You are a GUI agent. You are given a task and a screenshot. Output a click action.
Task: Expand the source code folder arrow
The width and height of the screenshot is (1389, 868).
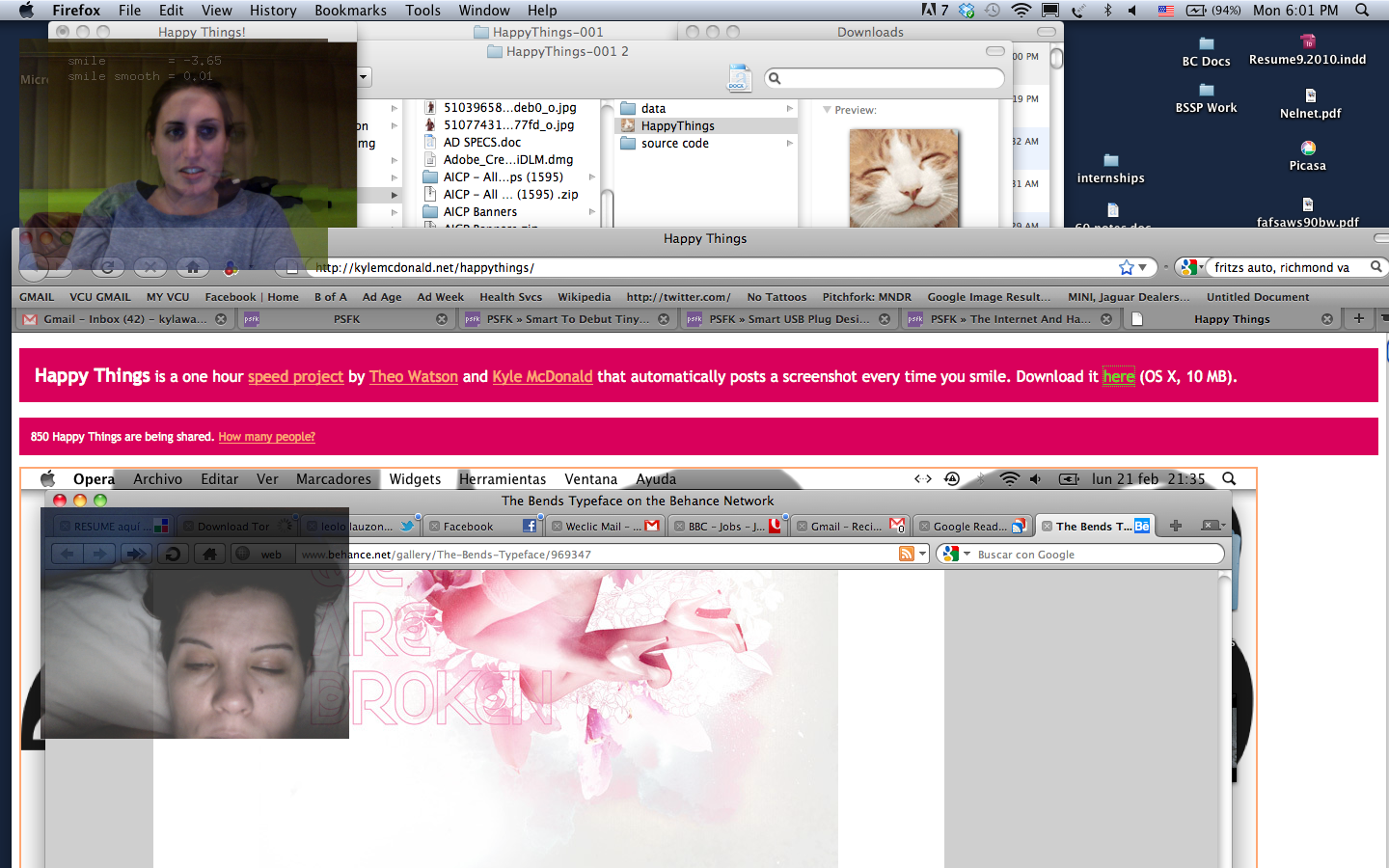[x=790, y=144]
